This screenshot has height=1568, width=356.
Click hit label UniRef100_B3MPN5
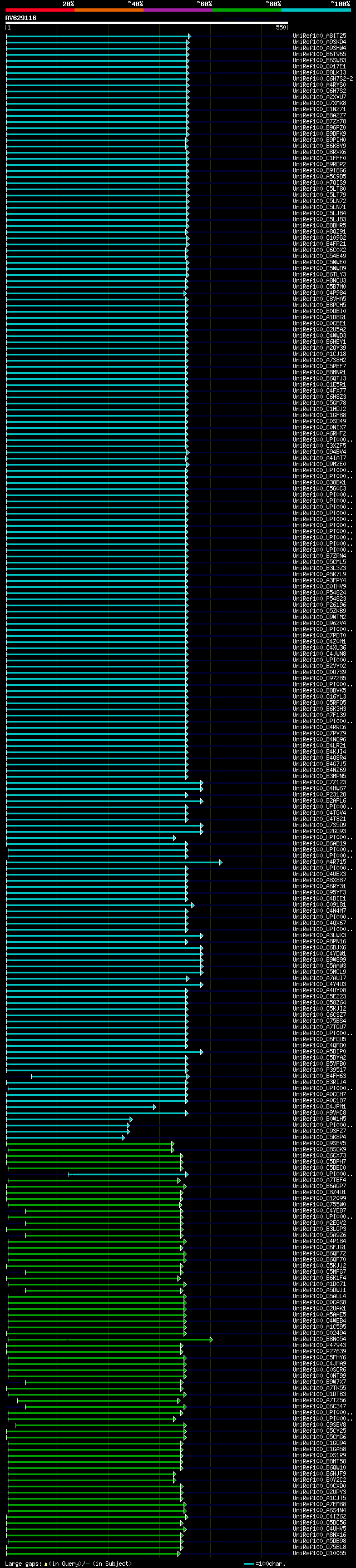click(x=319, y=776)
